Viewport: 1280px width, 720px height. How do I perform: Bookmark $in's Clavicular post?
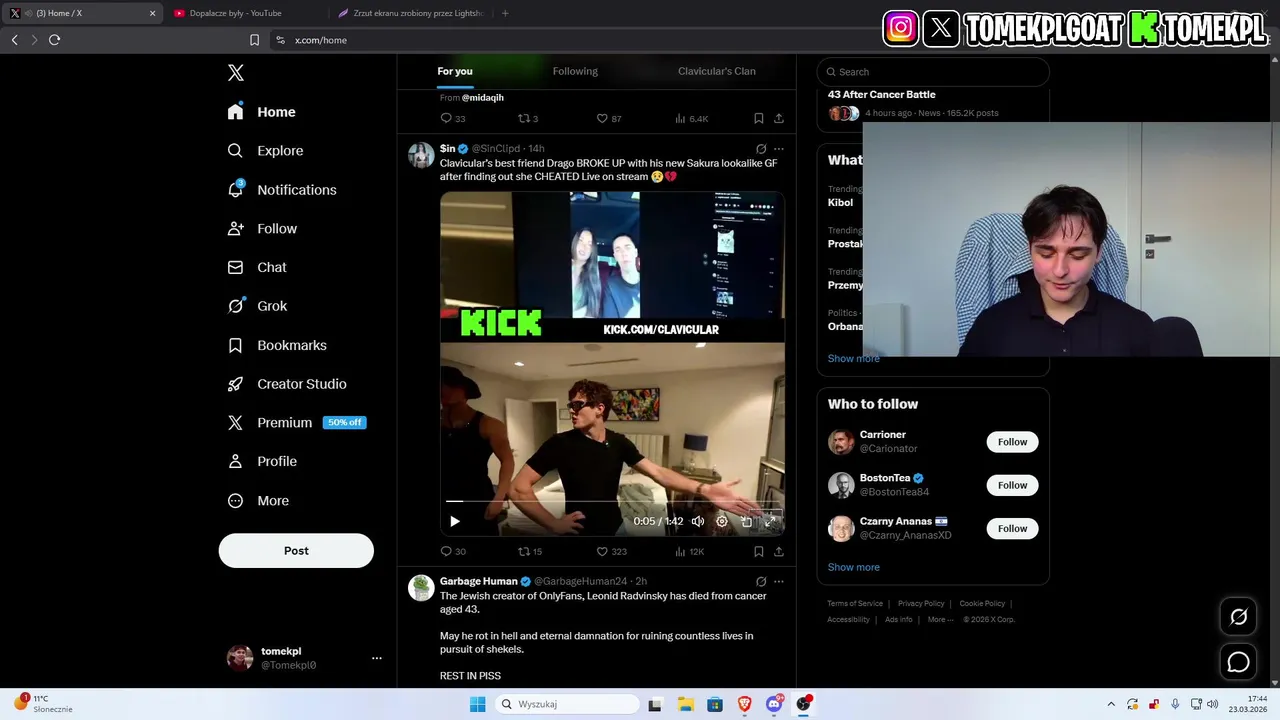click(759, 551)
